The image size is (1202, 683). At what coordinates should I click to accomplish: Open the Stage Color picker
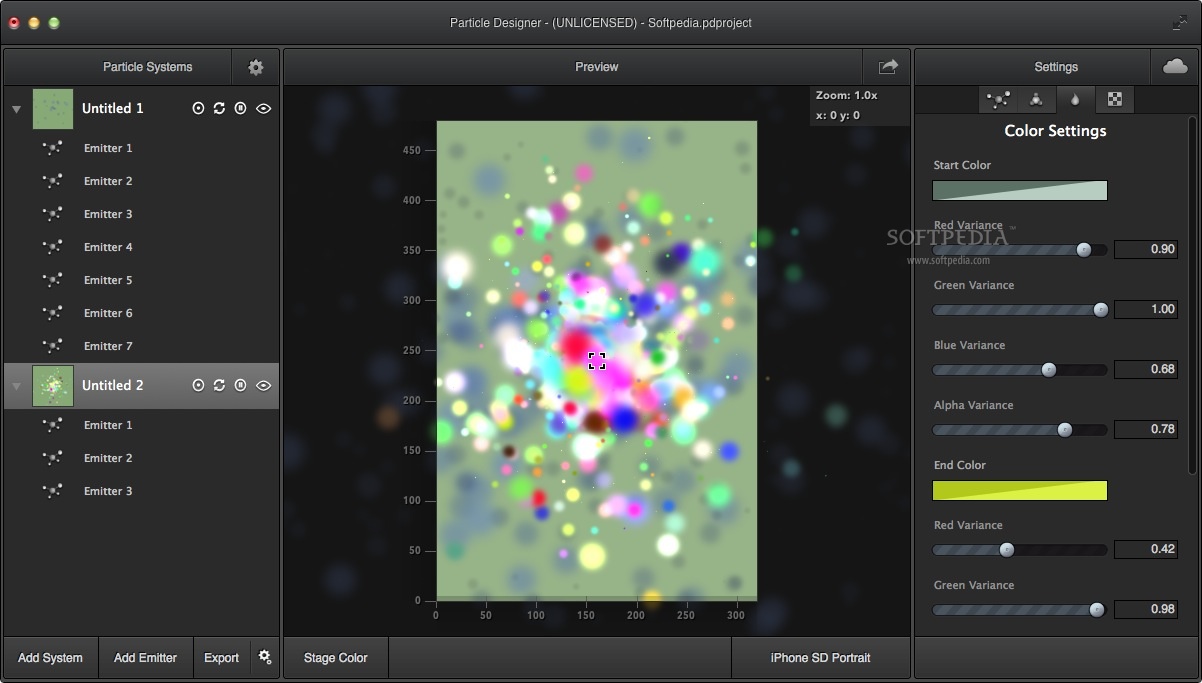336,658
